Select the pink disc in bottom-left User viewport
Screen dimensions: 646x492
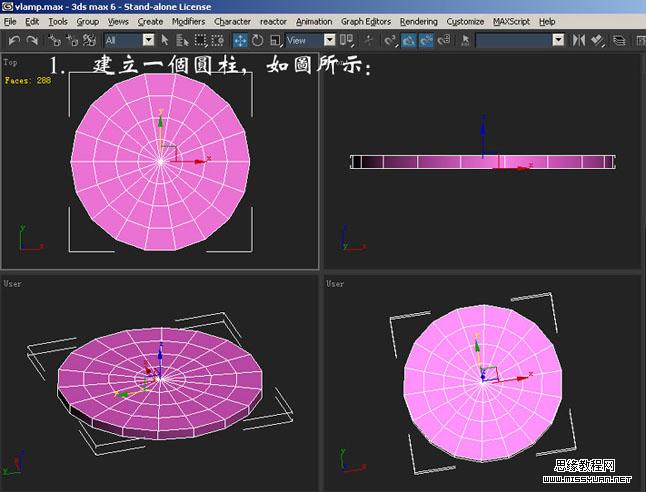(x=160, y=383)
